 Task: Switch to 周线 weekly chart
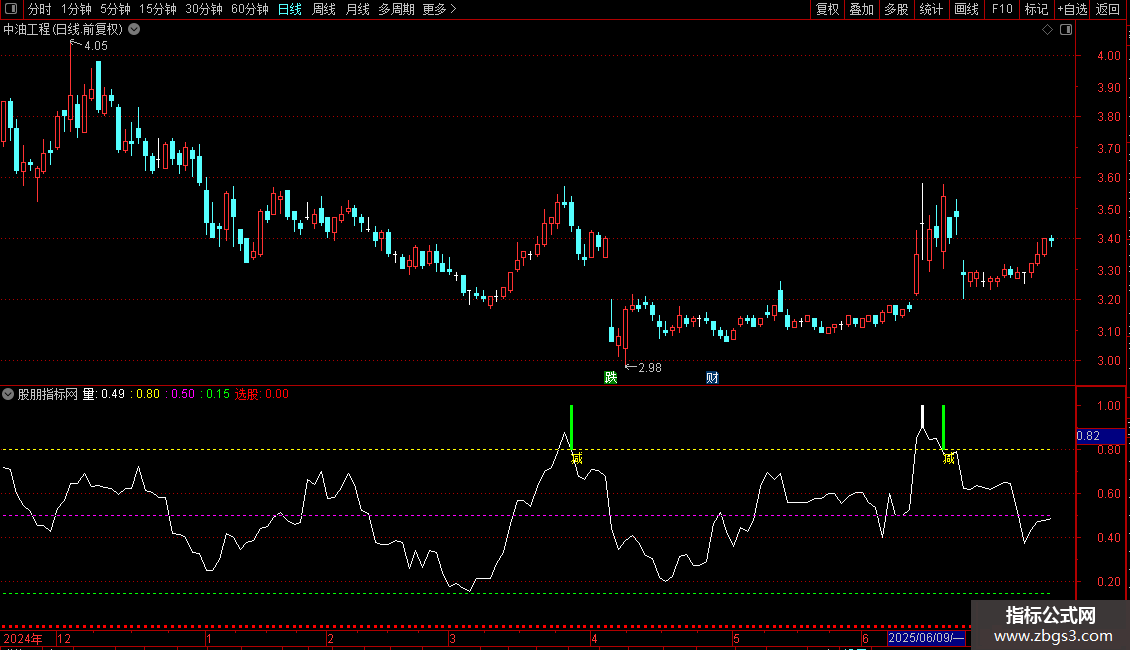[324, 9]
